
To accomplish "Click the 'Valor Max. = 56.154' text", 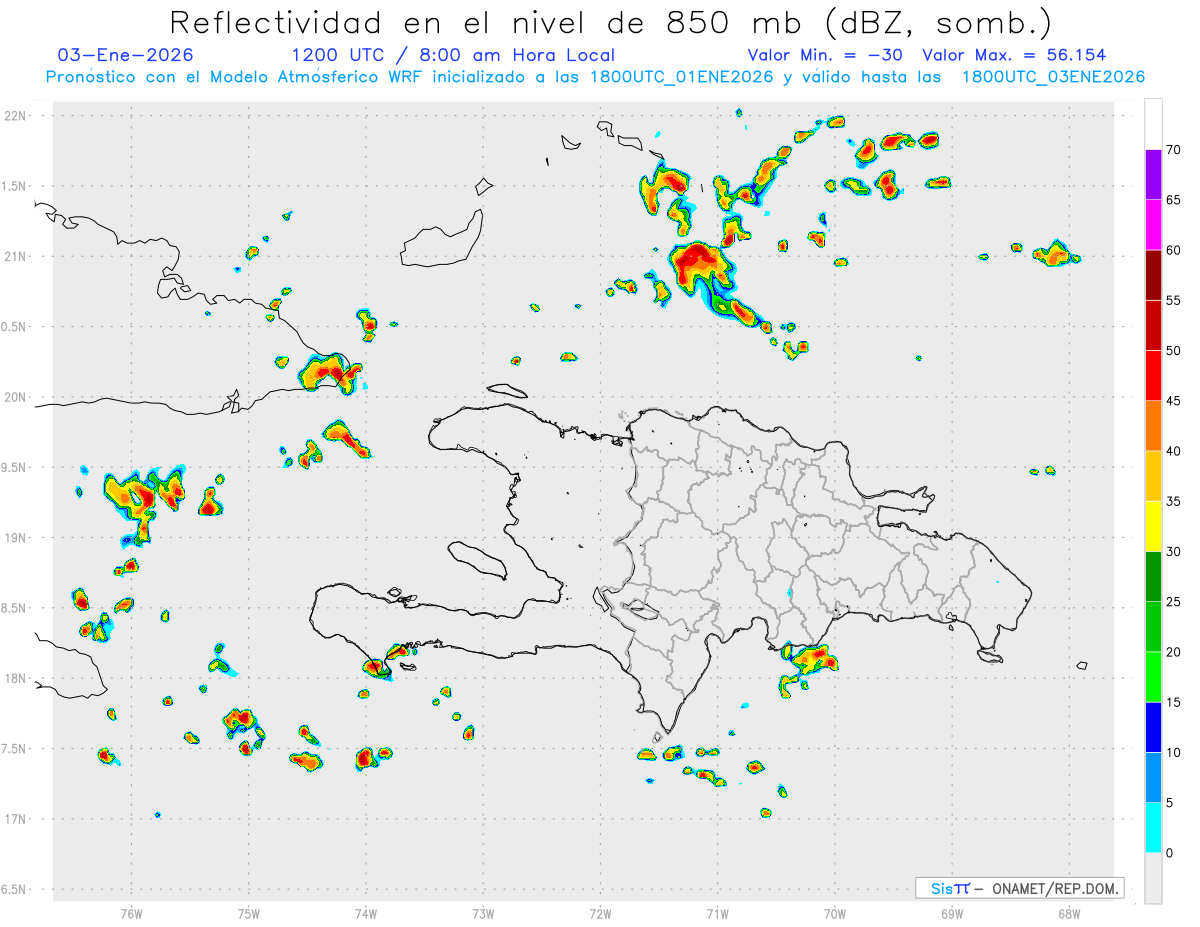I will [1014, 55].
